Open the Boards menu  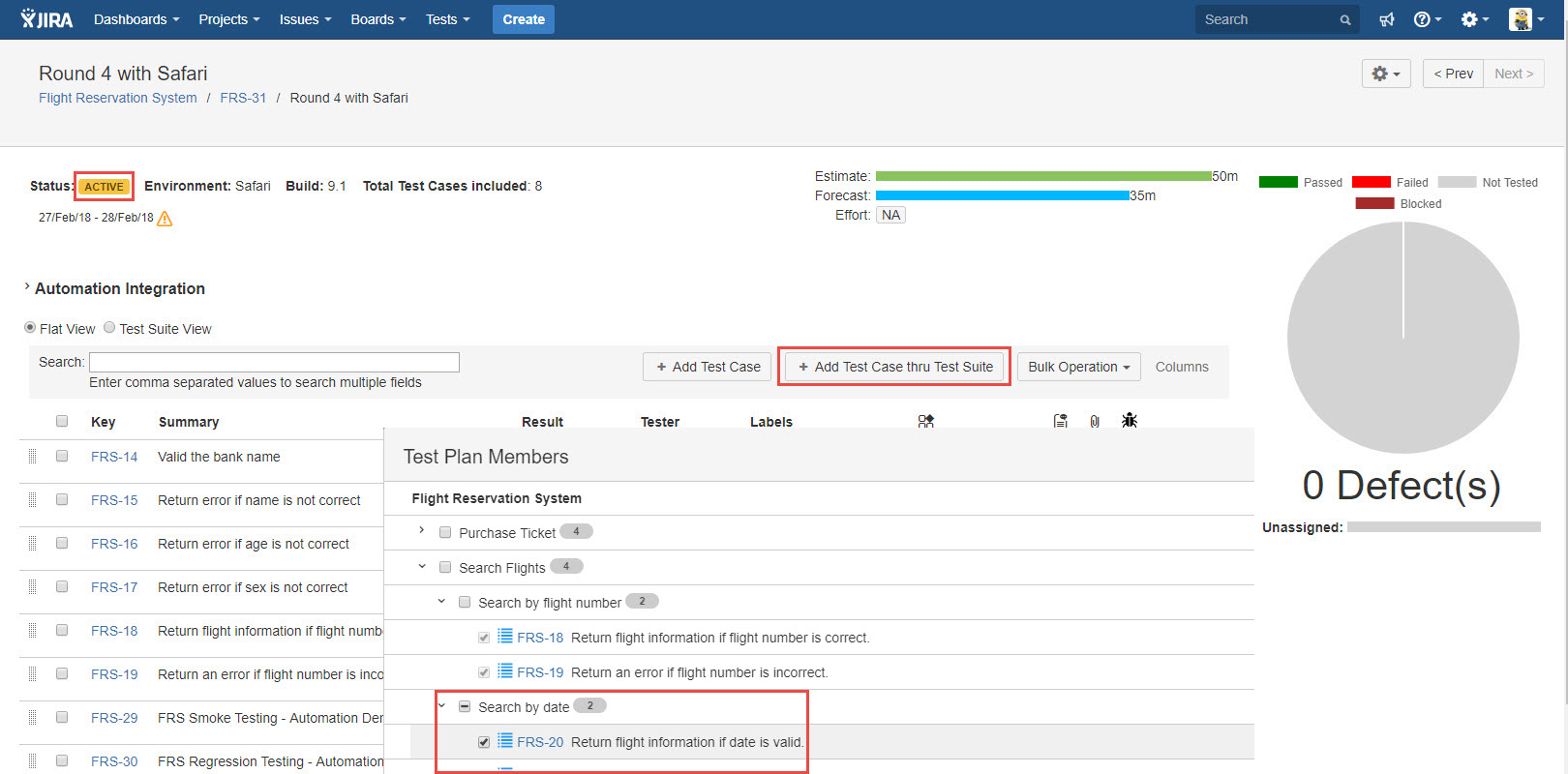pos(378,19)
